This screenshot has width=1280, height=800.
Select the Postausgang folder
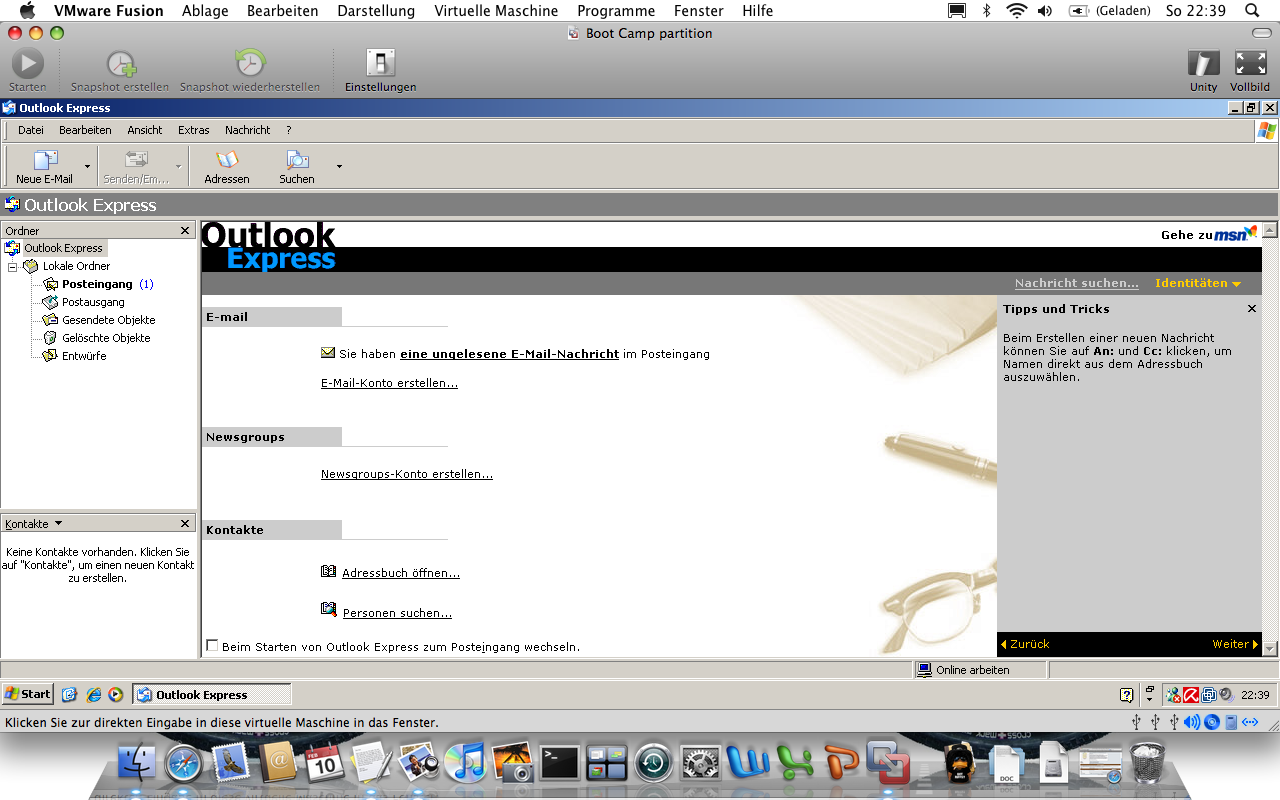click(93, 302)
